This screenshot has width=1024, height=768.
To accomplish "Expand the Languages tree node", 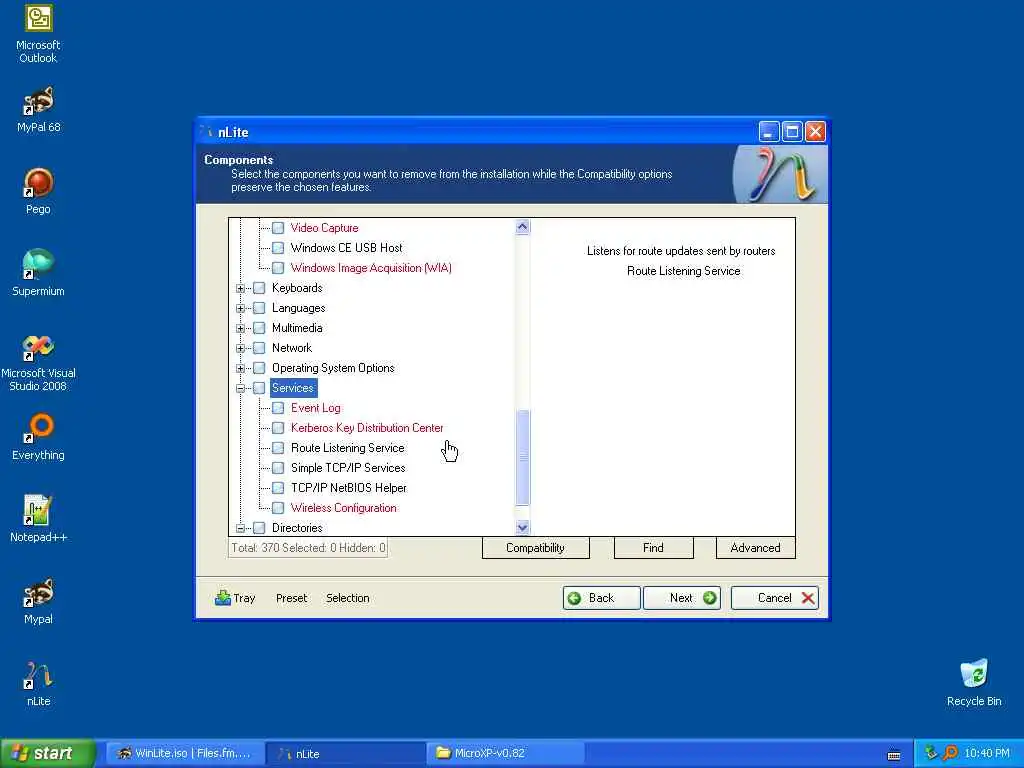I will click(x=240, y=308).
